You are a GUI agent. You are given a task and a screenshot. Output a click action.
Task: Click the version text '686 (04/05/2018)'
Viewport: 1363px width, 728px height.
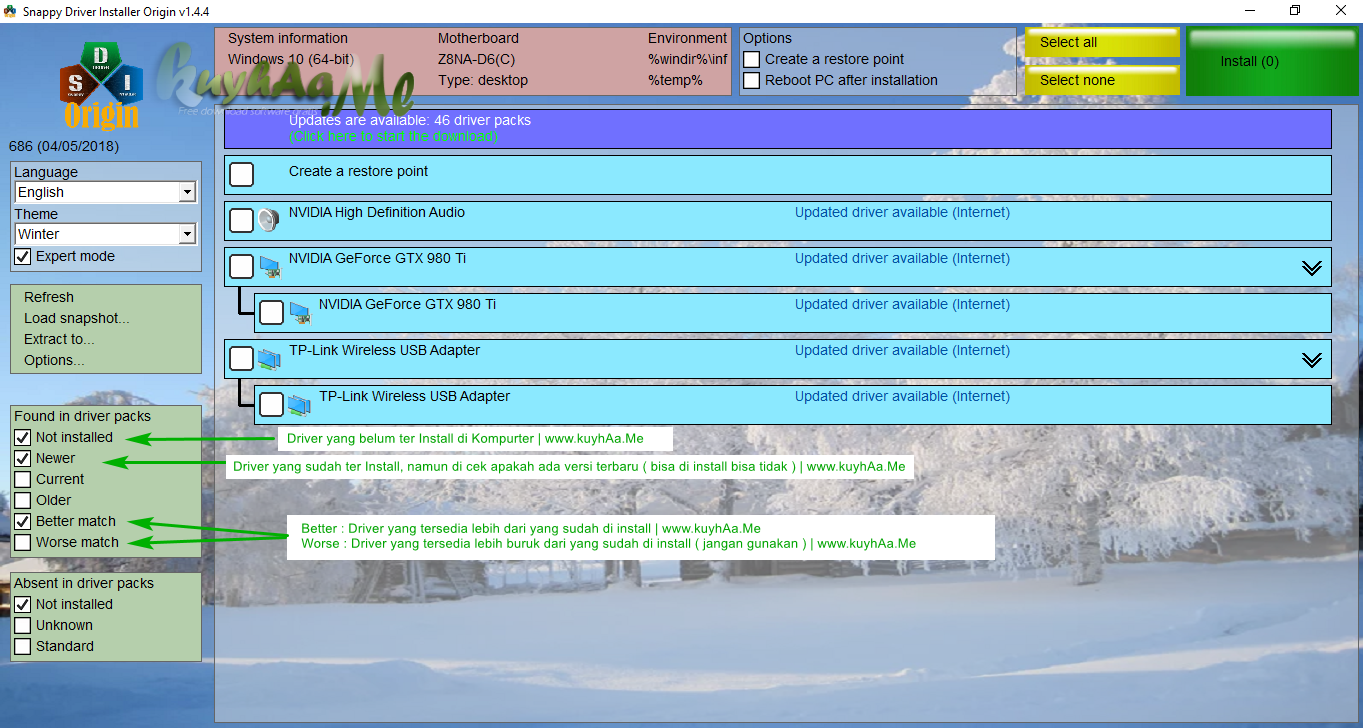(x=64, y=146)
